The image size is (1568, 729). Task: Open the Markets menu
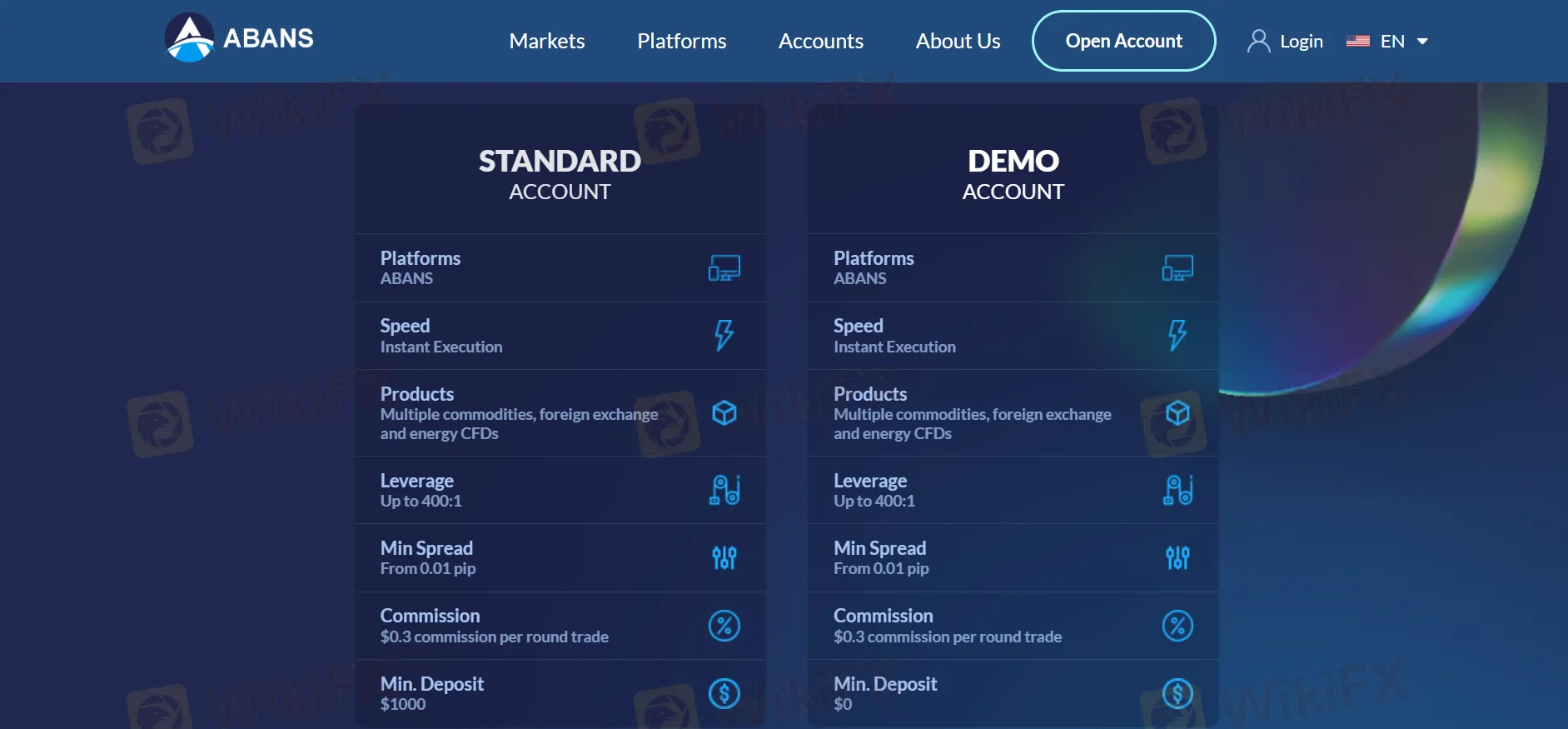click(546, 41)
